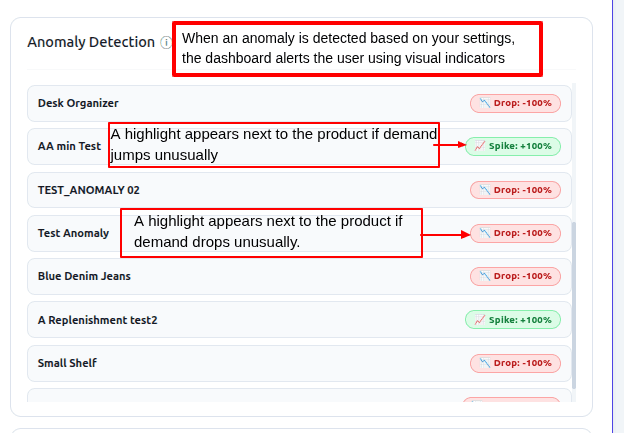
Task: Click the anomaly list scrollbar thumb
Action: [573, 305]
